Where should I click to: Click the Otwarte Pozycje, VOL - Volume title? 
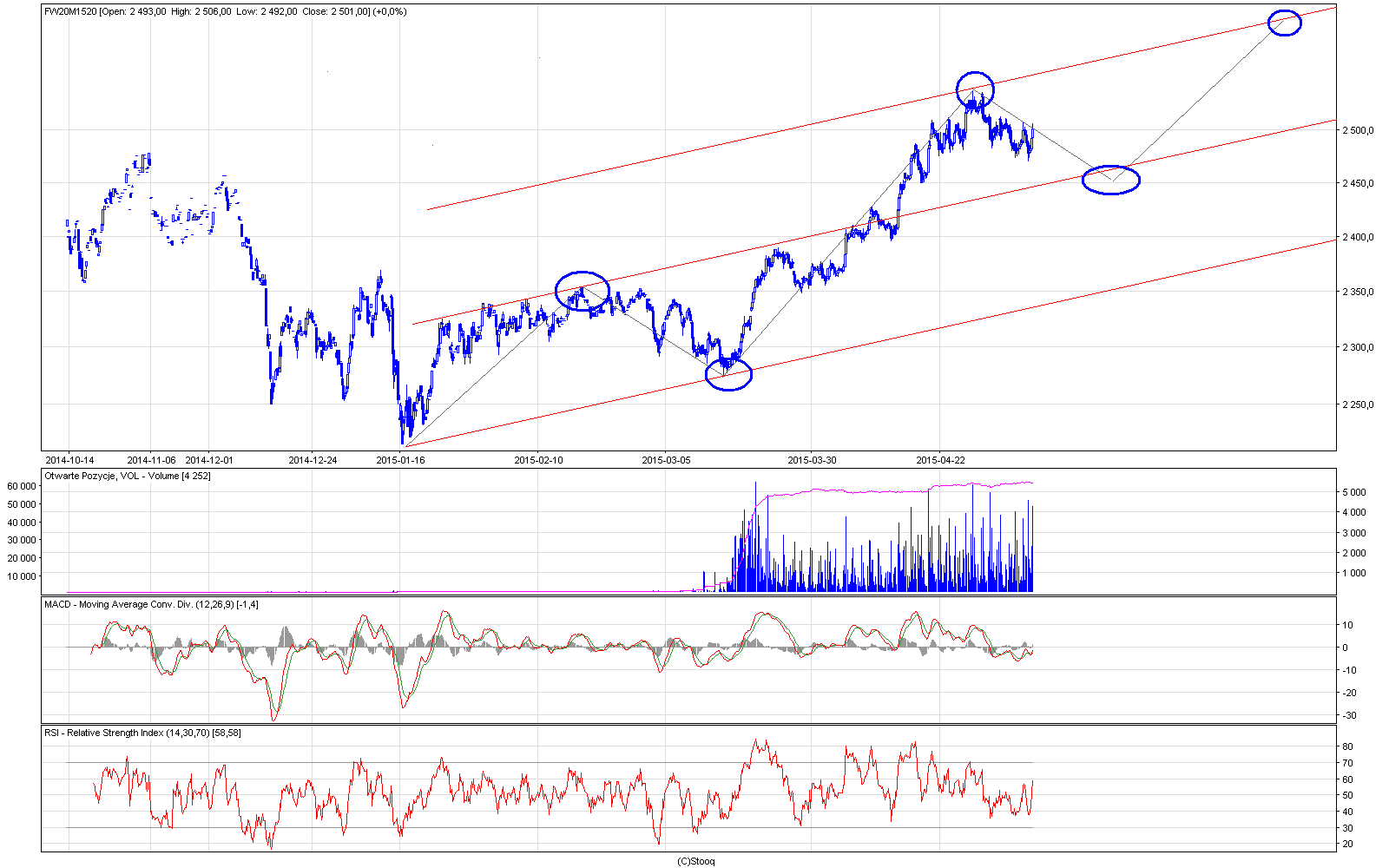click(x=128, y=476)
